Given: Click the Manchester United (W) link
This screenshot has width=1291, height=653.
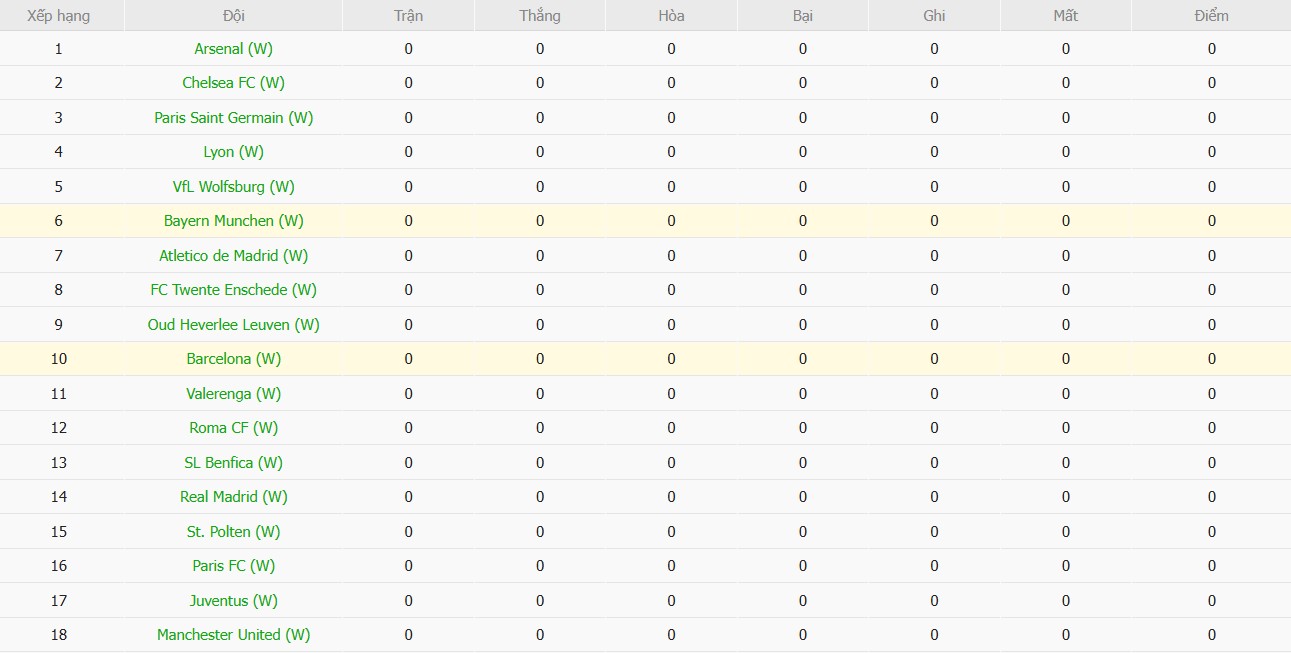Looking at the screenshot, I should (233, 635).
